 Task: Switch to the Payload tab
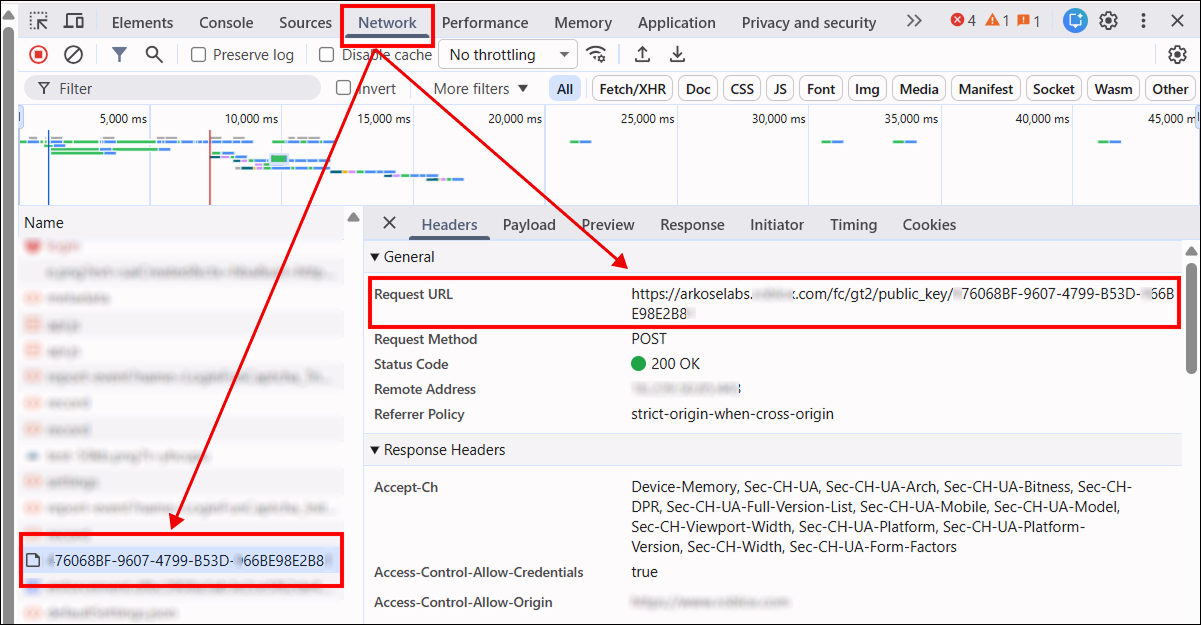(x=529, y=224)
